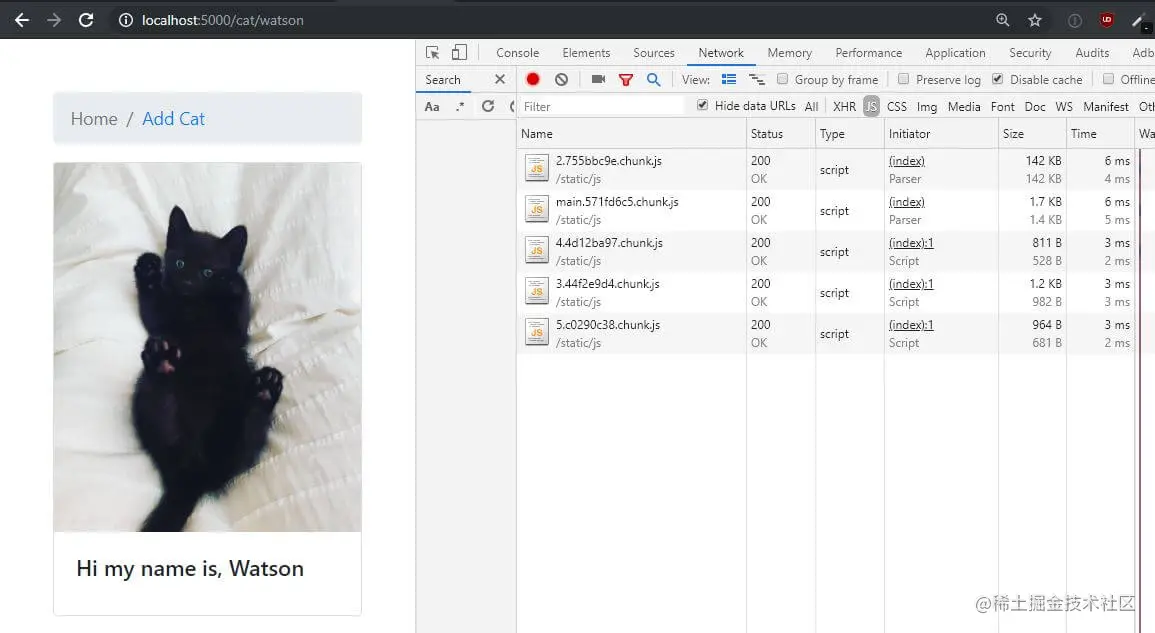
Task: Click the Add Cat breadcrumb link
Action: tap(173, 119)
